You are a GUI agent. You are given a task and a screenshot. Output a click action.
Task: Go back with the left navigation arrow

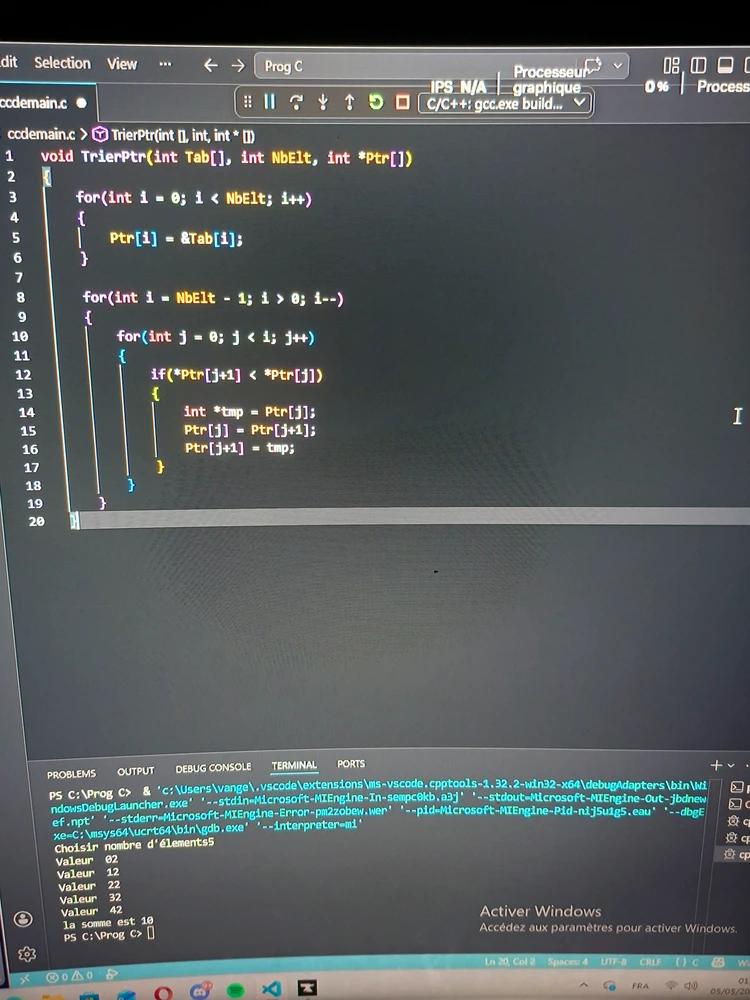pos(210,65)
